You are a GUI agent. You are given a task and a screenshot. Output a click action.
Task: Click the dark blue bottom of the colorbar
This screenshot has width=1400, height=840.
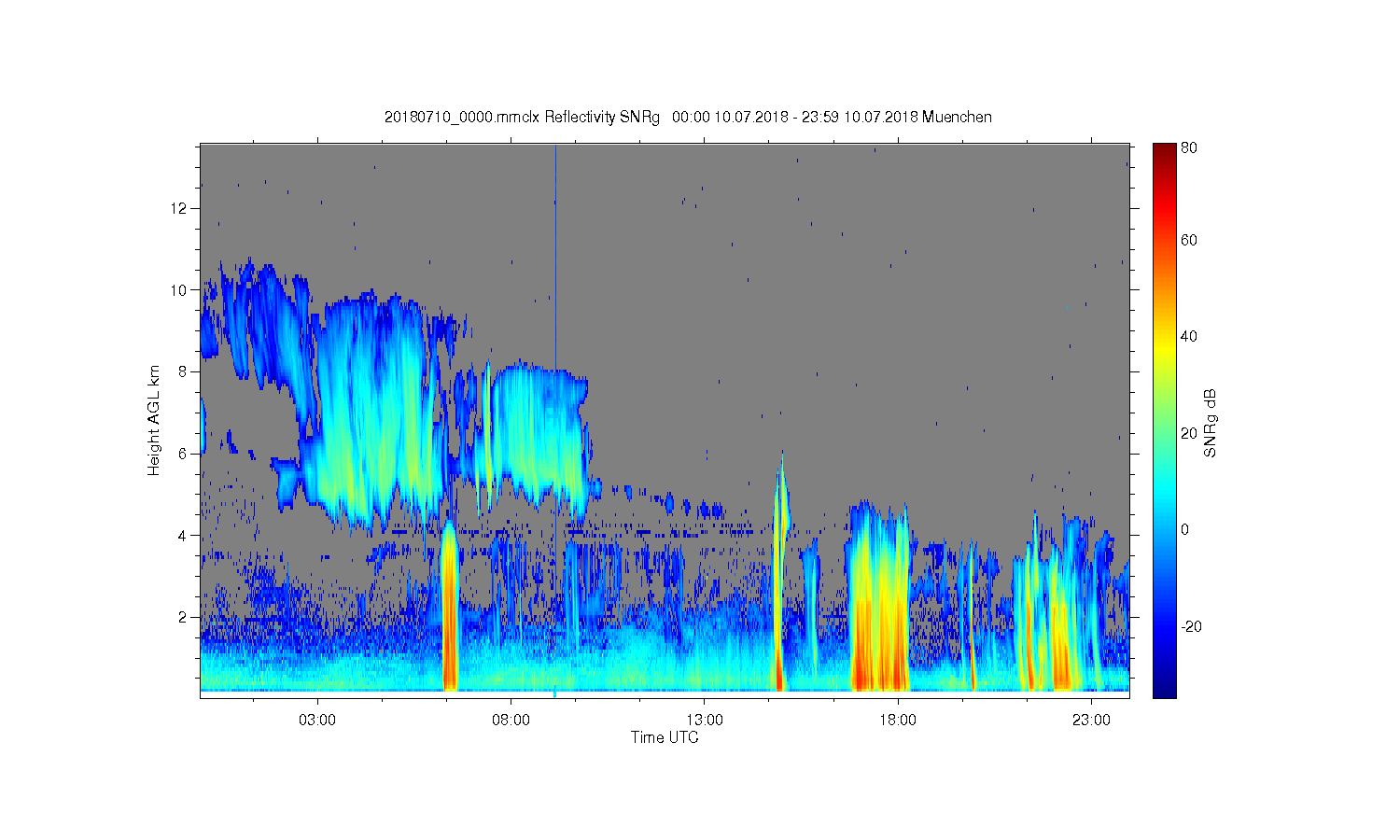pos(1164,686)
